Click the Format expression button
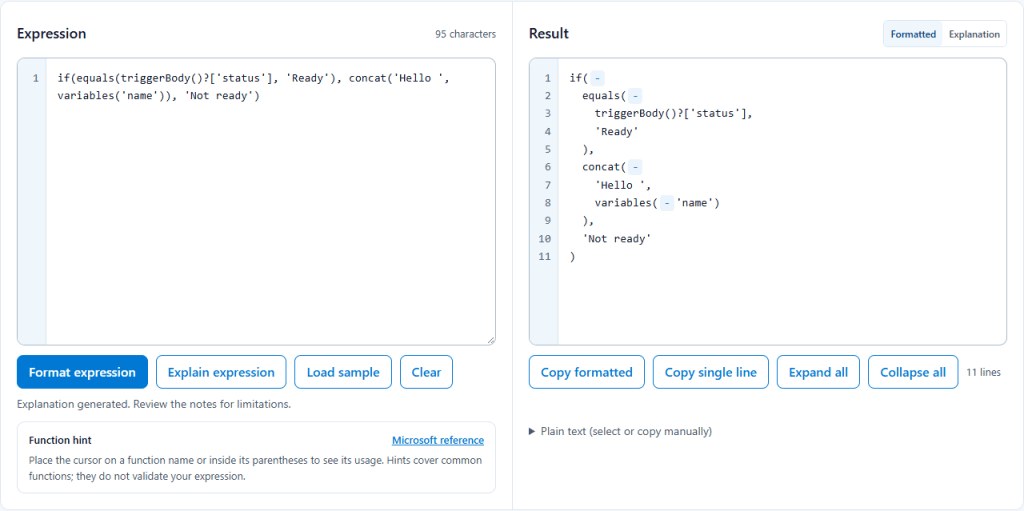1024x511 pixels. (82, 372)
